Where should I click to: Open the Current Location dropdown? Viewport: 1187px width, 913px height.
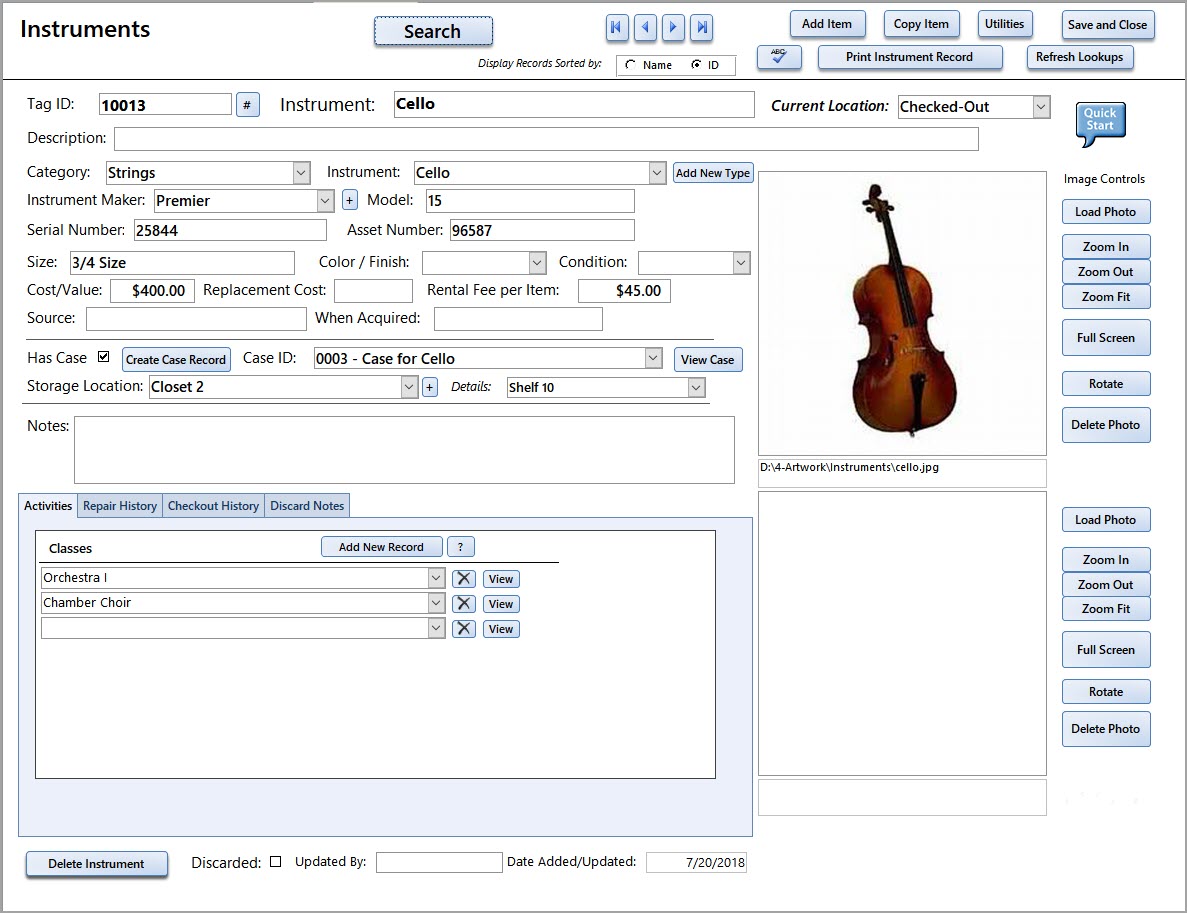(x=1042, y=105)
